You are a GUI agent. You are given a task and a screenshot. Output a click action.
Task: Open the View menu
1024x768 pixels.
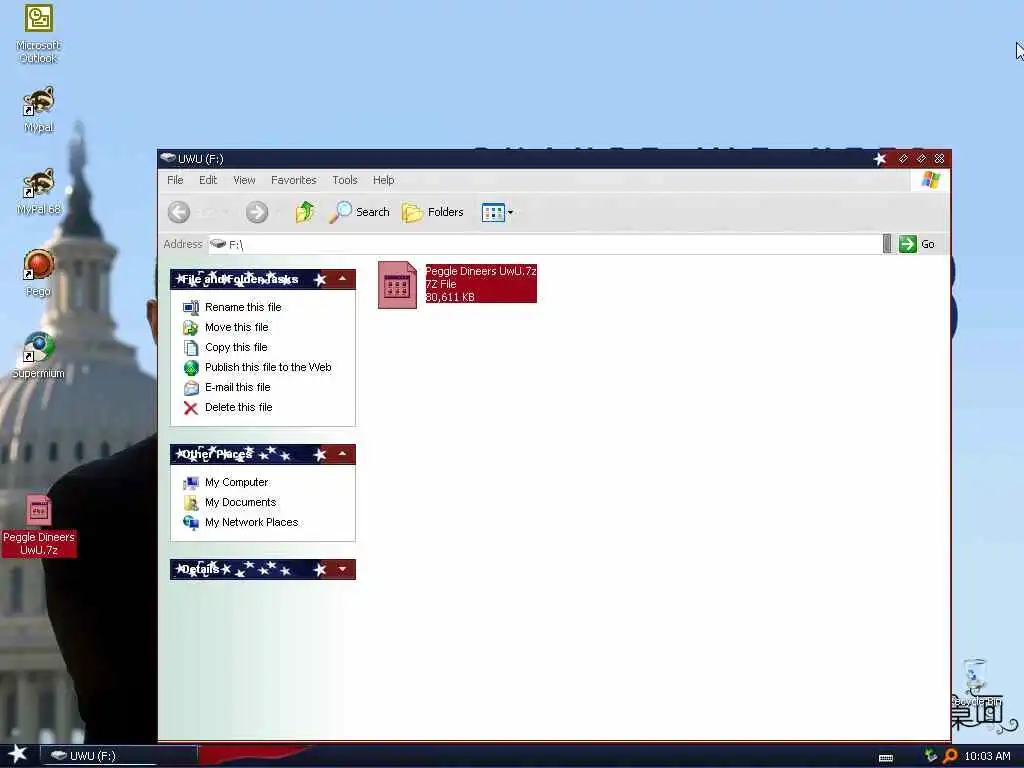[244, 180]
